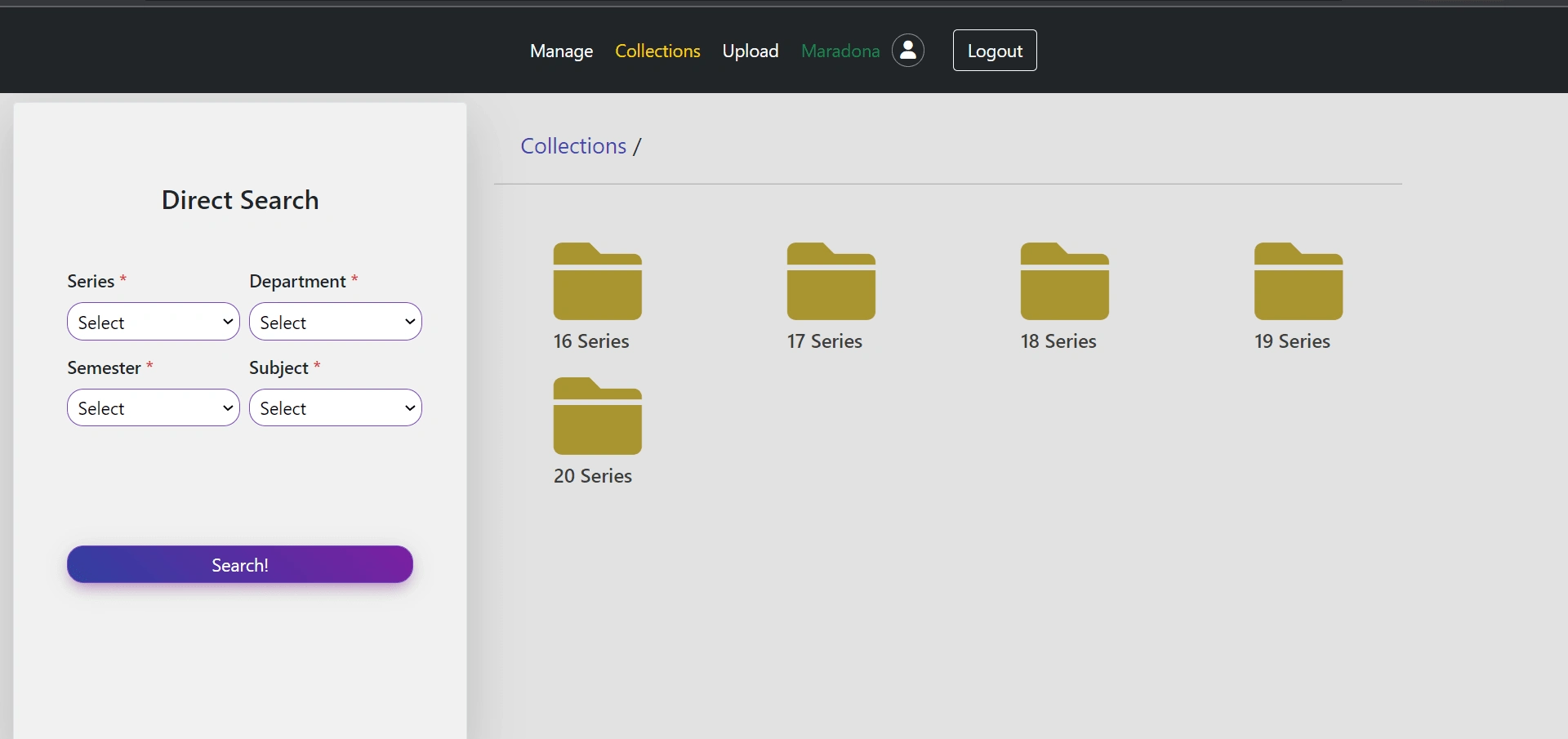Expand the Department dropdown

[335, 322]
